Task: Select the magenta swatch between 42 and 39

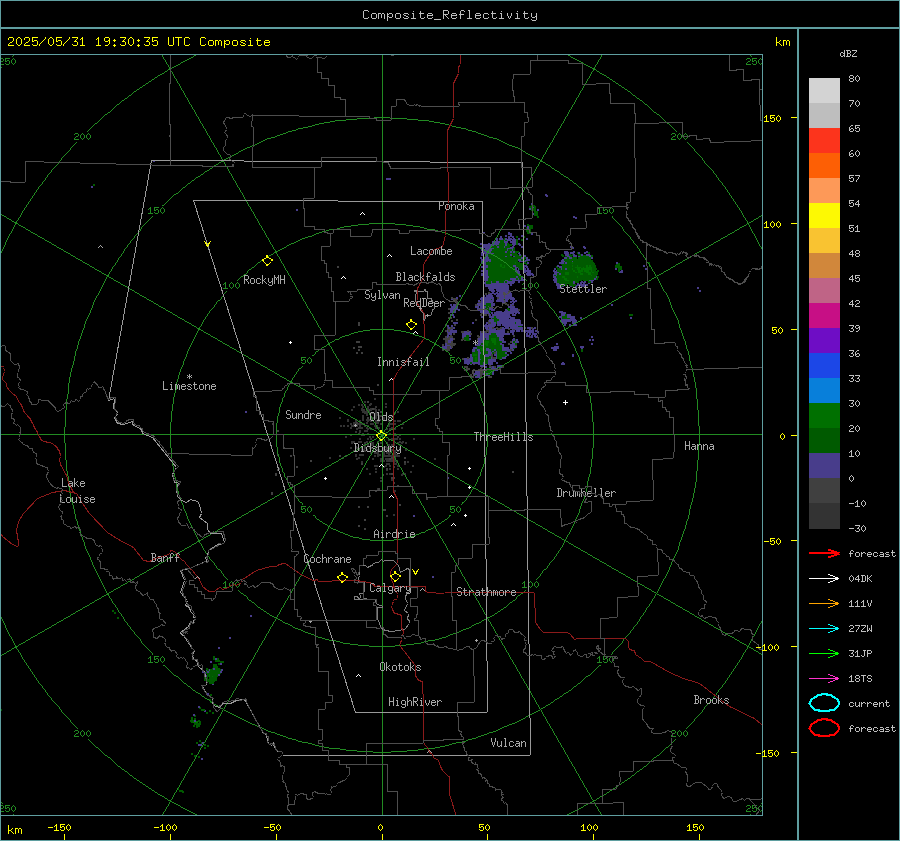Action: [824, 315]
